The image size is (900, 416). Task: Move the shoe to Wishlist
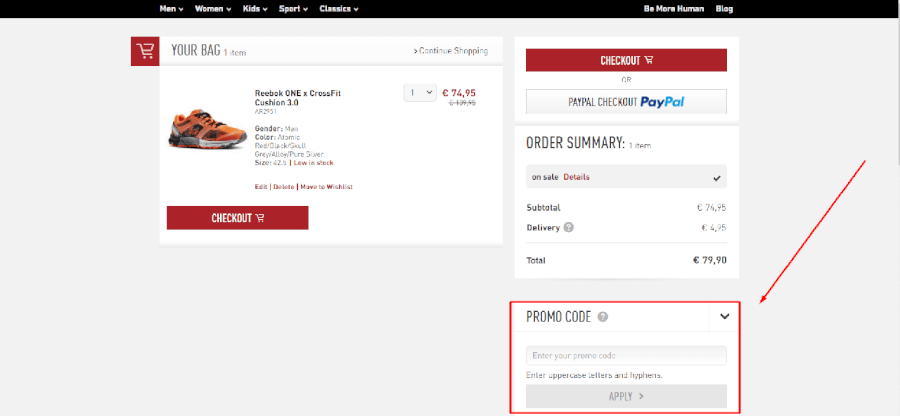pyautogui.click(x=326, y=187)
